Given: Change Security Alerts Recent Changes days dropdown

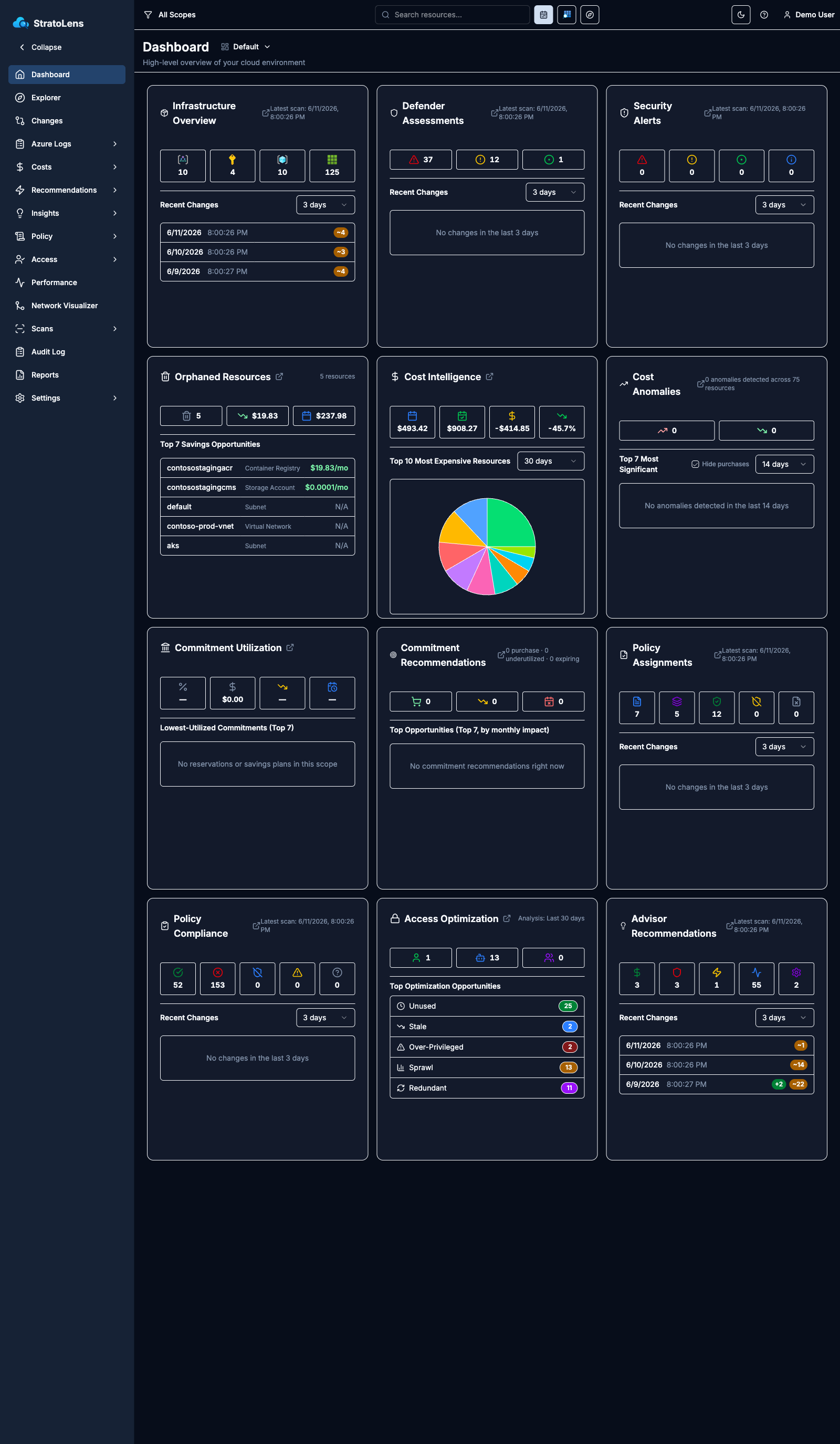Looking at the screenshot, I should coord(784,205).
